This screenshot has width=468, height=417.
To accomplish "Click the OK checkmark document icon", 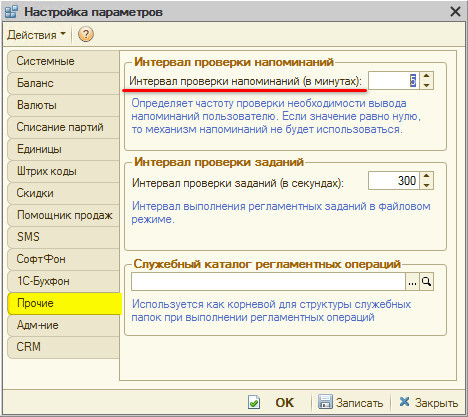I will pos(254,402).
